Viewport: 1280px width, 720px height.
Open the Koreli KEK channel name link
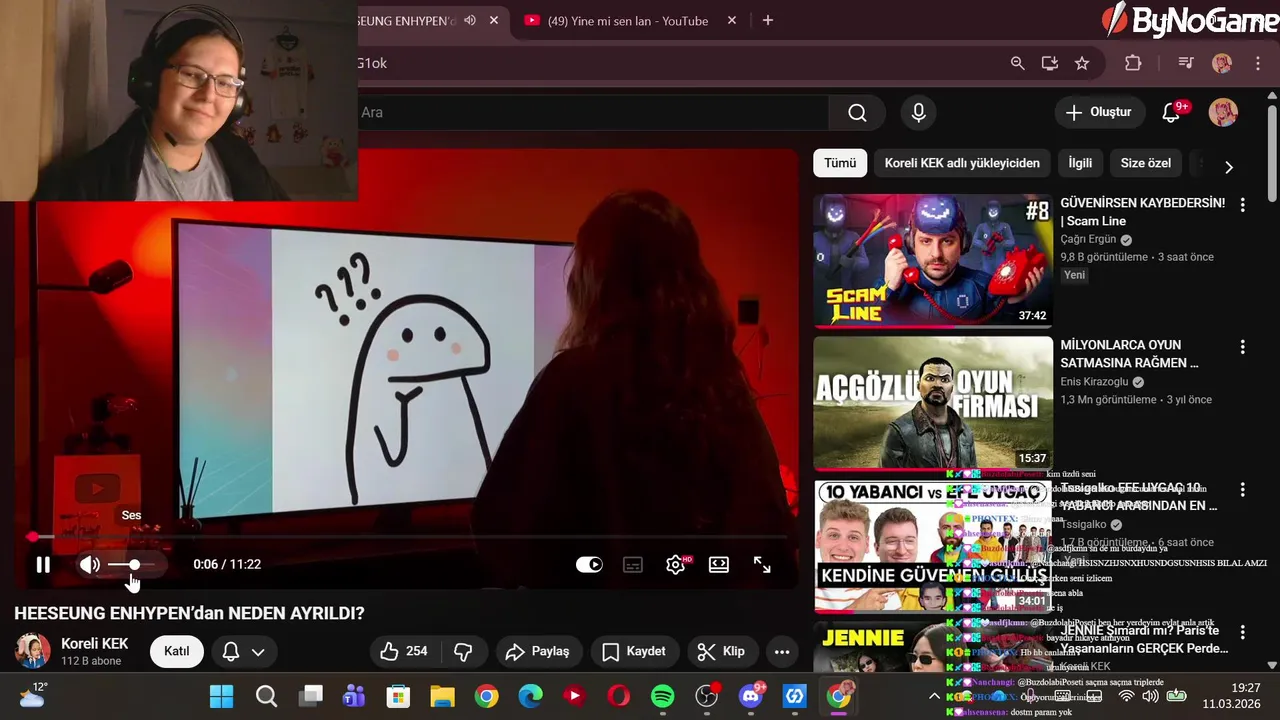click(x=95, y=644)
